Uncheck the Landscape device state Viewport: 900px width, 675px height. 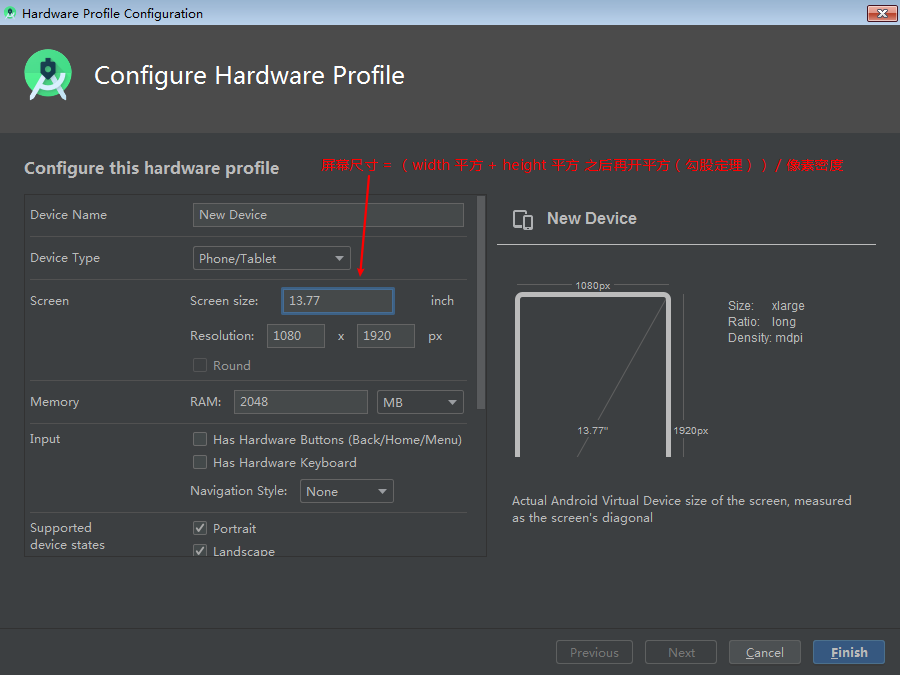click(x=200, y=550)
